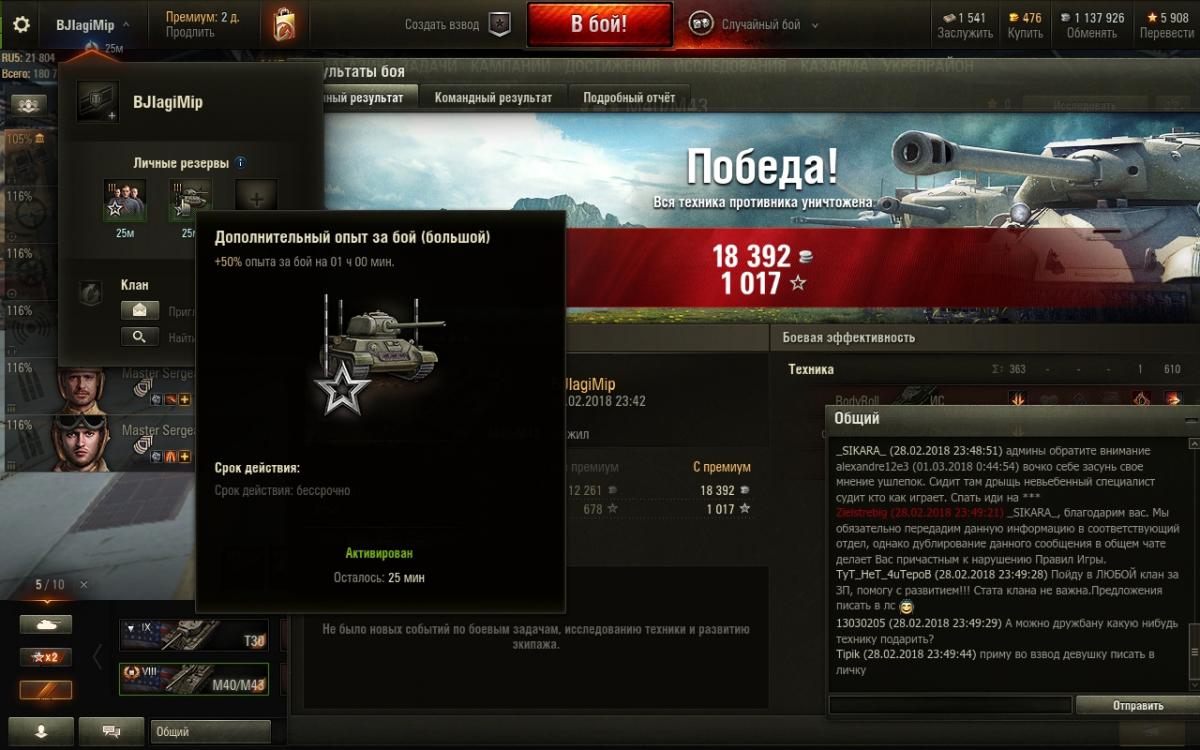Open the Подробный отчёт tab

click(629, 98)
